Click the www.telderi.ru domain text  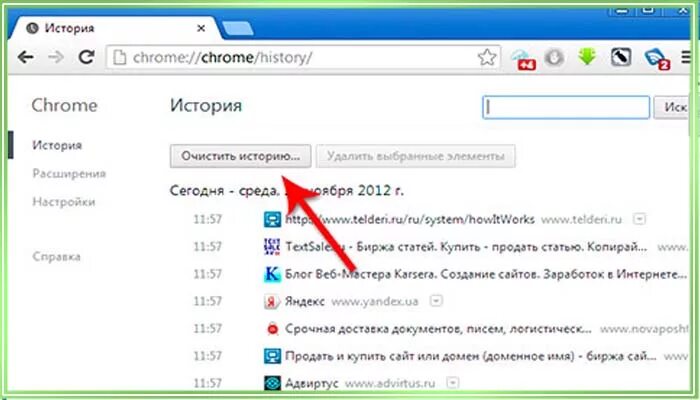tap(581, 219)
